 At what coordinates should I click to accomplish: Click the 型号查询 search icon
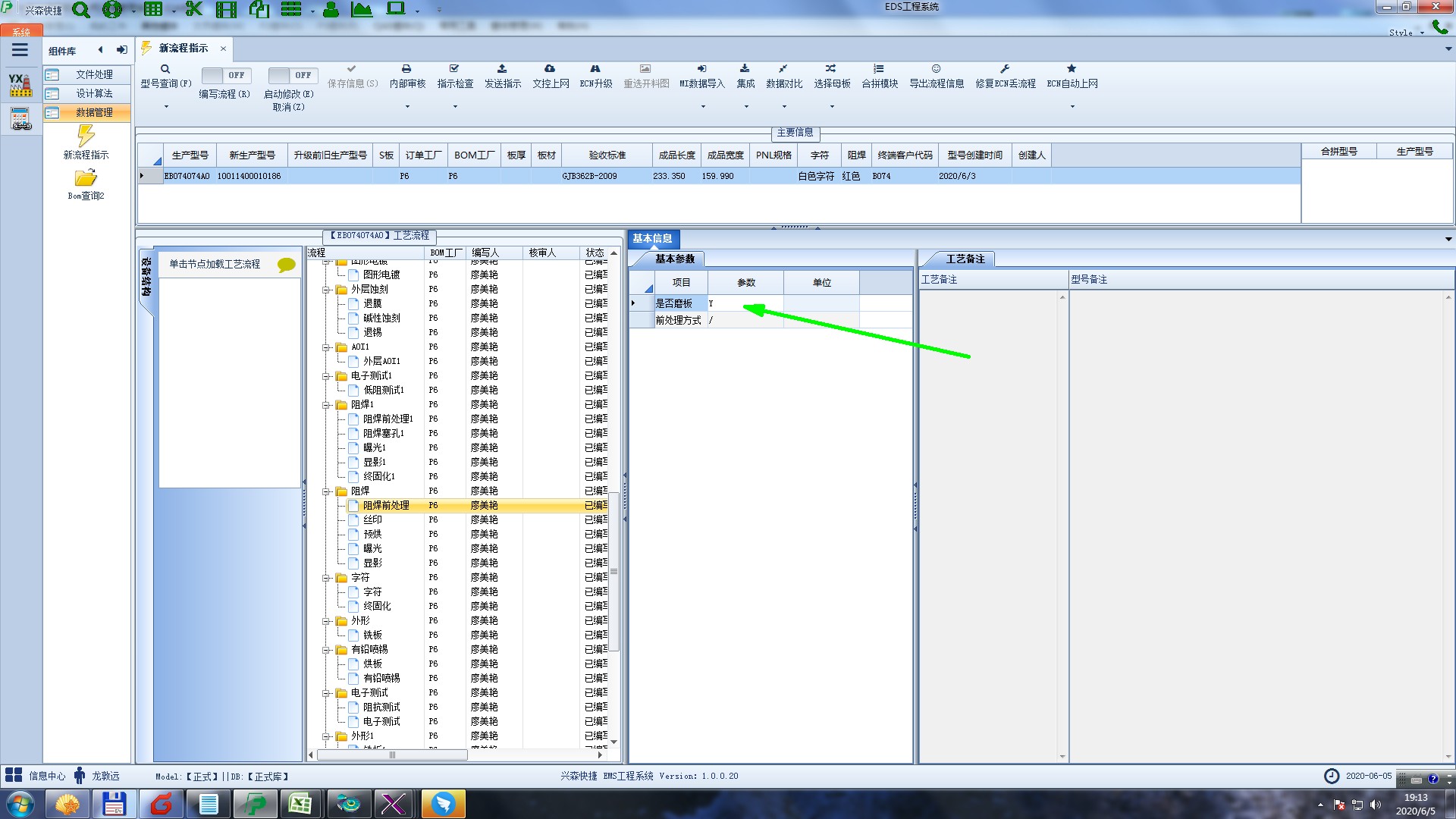(x=165, y=69)
